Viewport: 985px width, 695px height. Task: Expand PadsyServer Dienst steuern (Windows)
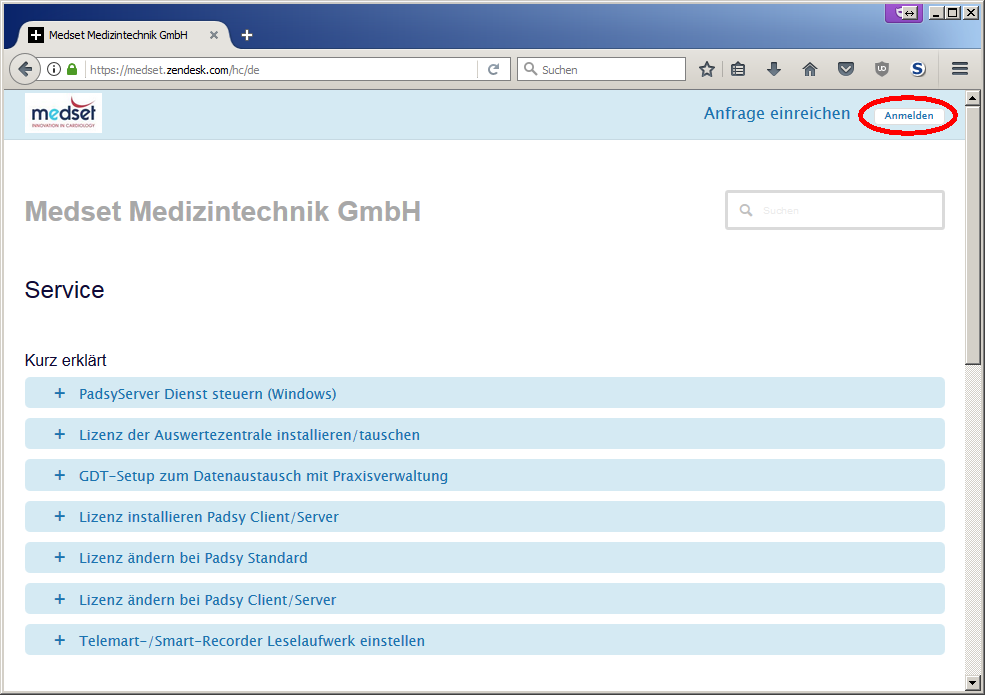[207, 394]
